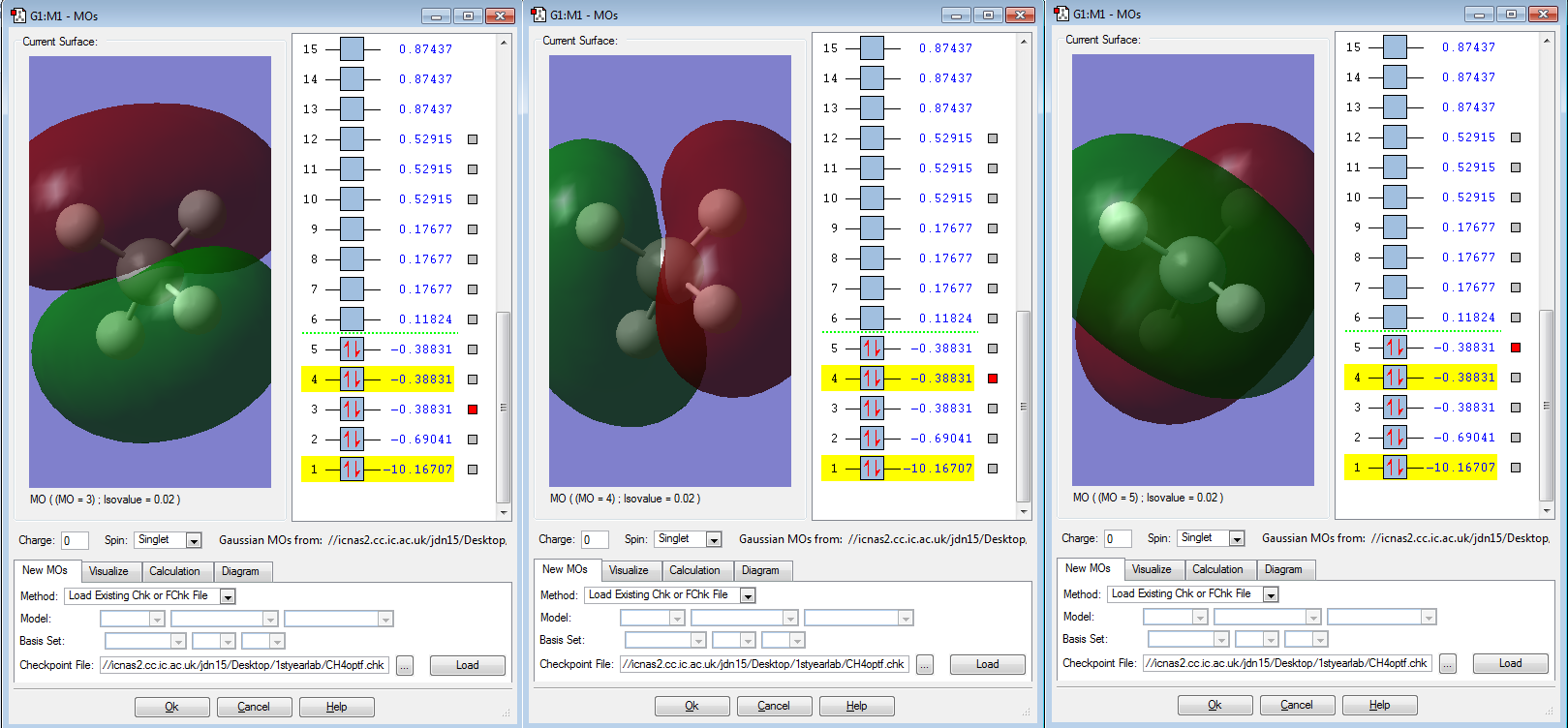Browse checkpoint file in MO = 3 window
This screenshot has width=1568, height=728.
click(x=405, y=666)
